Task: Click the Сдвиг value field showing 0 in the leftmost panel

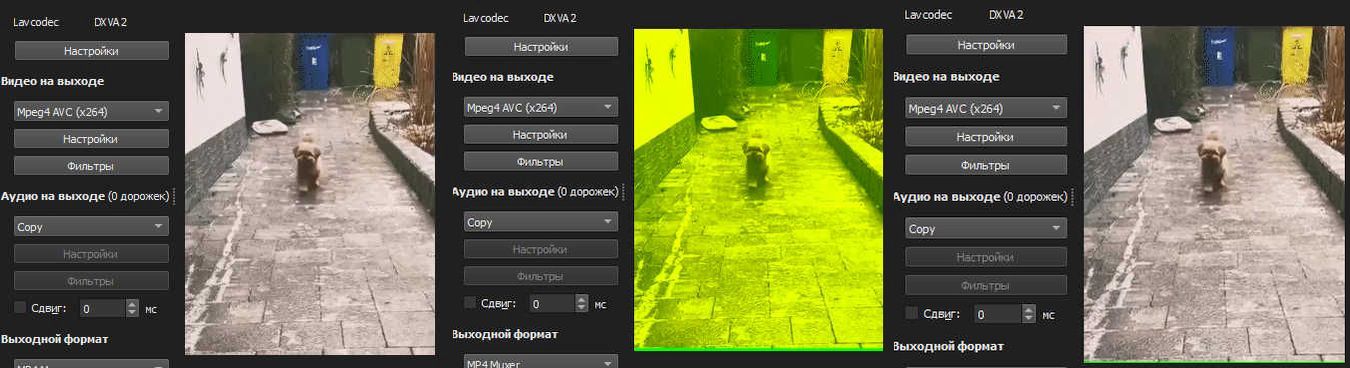Action: point(102,309)
